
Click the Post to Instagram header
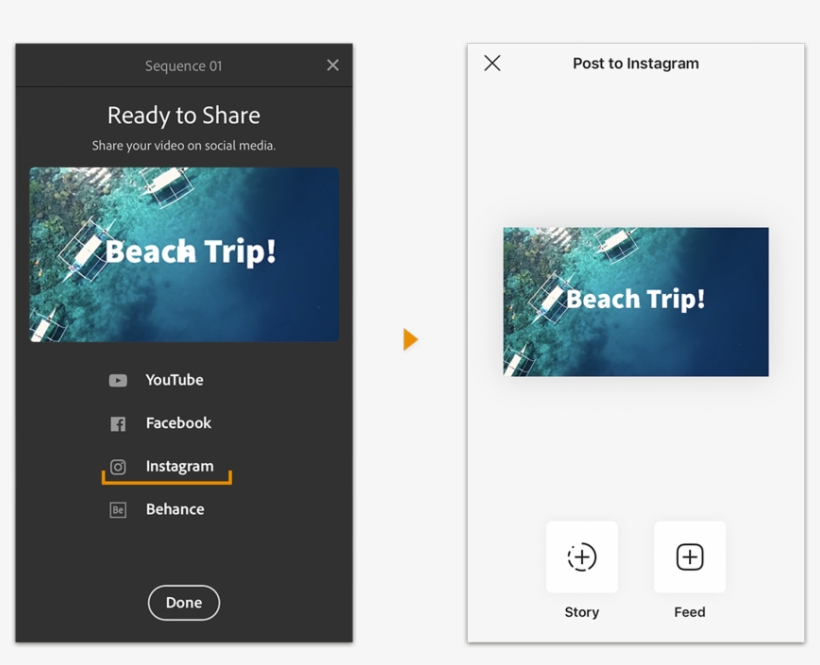point(635,63)
